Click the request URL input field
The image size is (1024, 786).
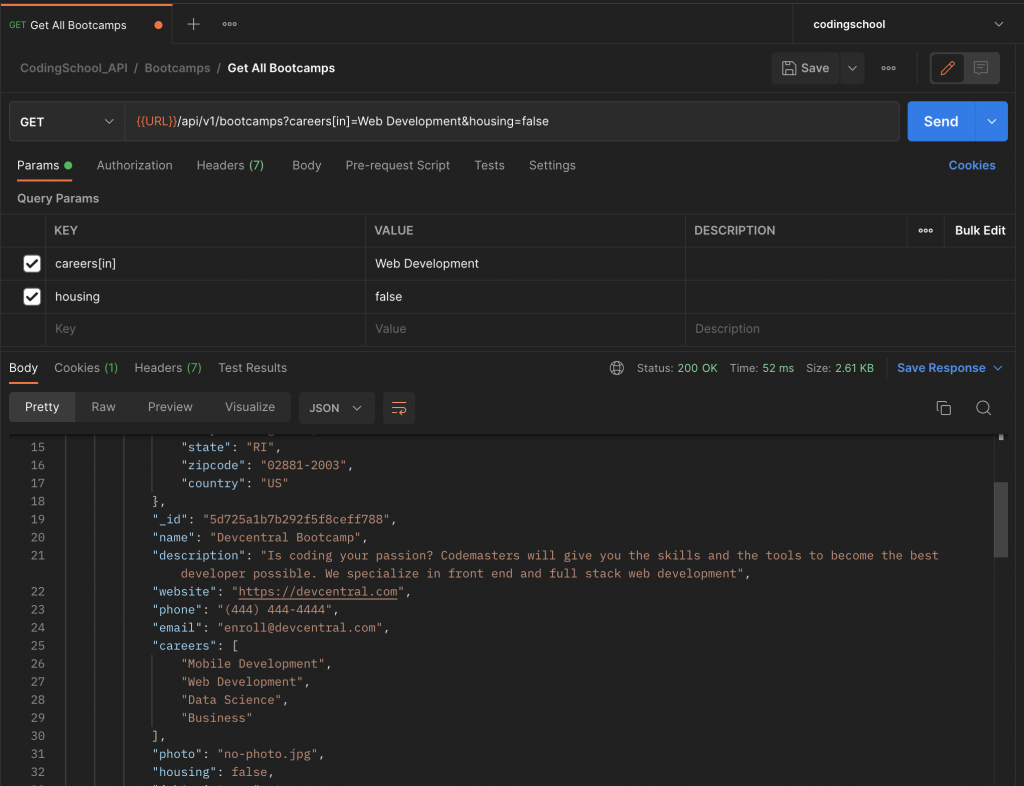511,121
